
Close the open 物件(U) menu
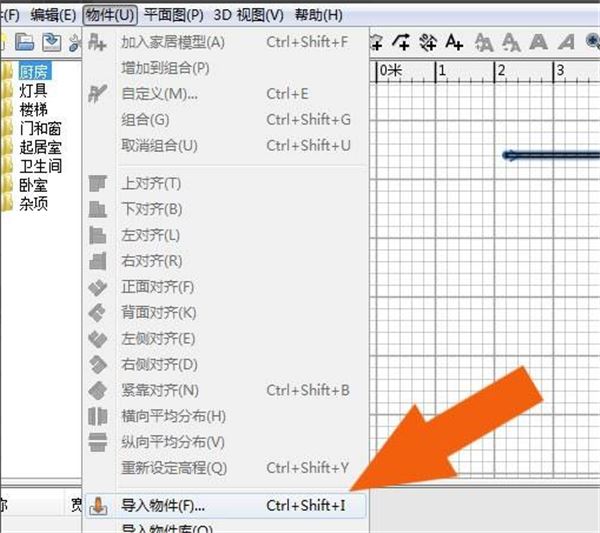[110, 15]
